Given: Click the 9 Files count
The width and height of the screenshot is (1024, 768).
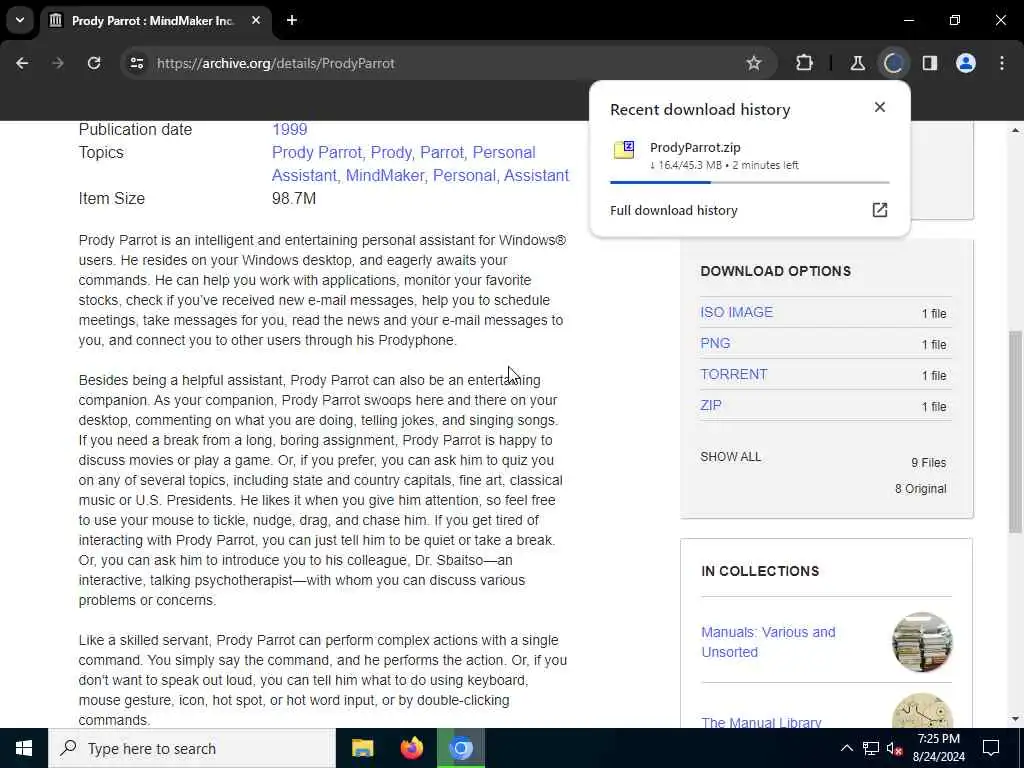Looking at the screenshot, I should coord(929,462).
